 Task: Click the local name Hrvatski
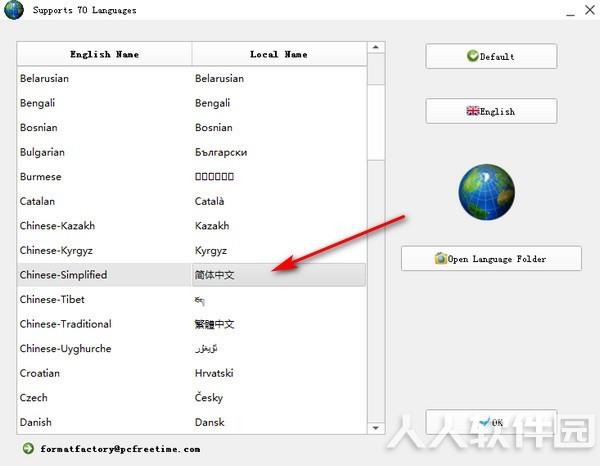[x=214, y=373]
